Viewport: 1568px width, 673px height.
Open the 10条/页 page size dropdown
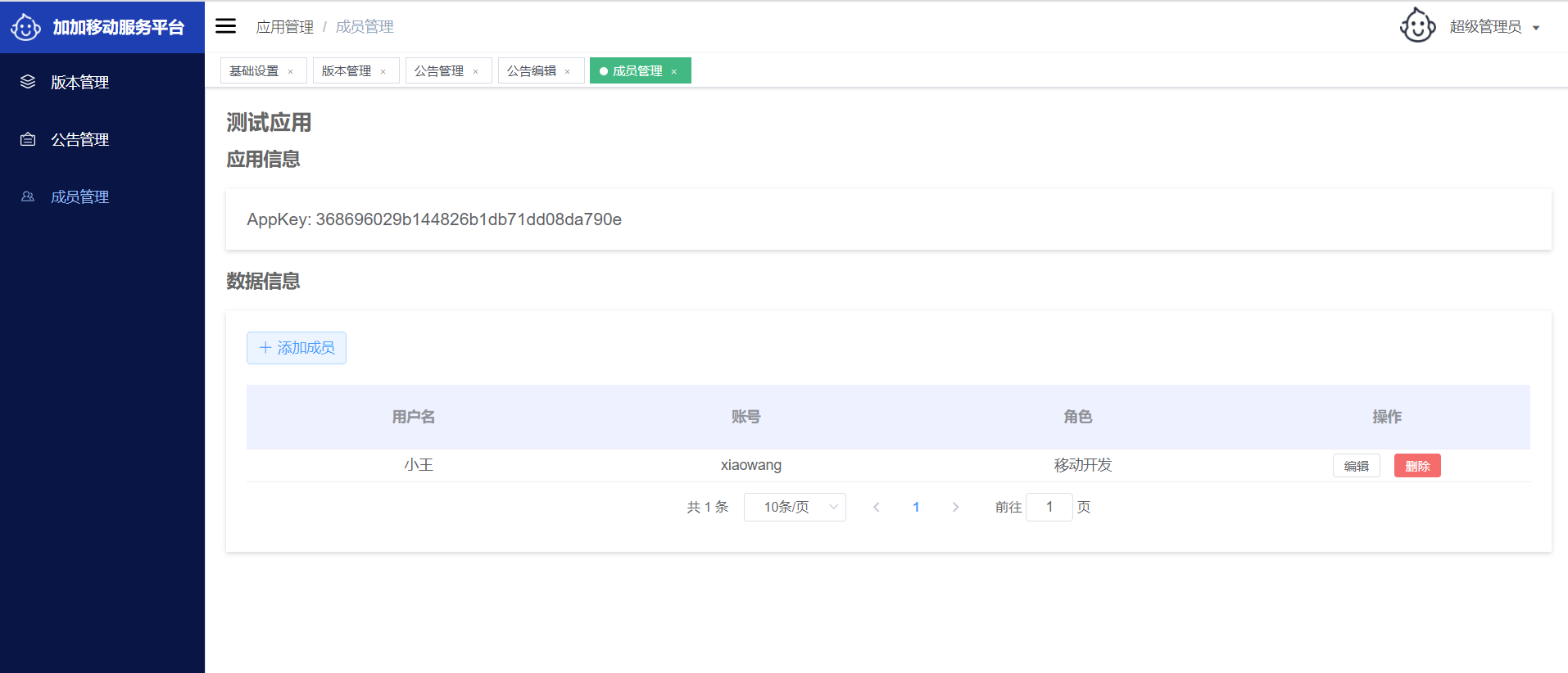(x=794, y=507)
